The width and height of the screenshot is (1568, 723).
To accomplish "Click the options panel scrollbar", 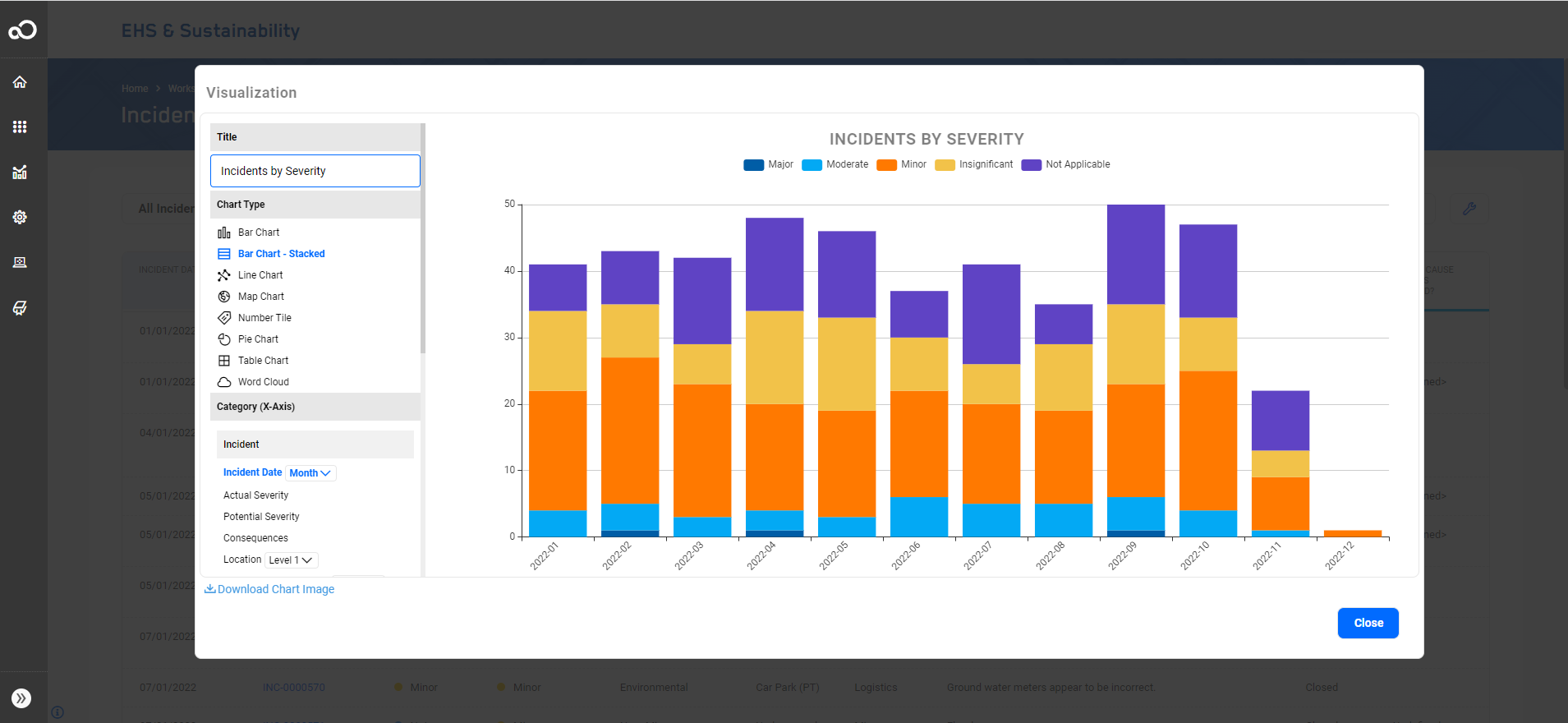I will pyautogui.click(x=423, y=238).
